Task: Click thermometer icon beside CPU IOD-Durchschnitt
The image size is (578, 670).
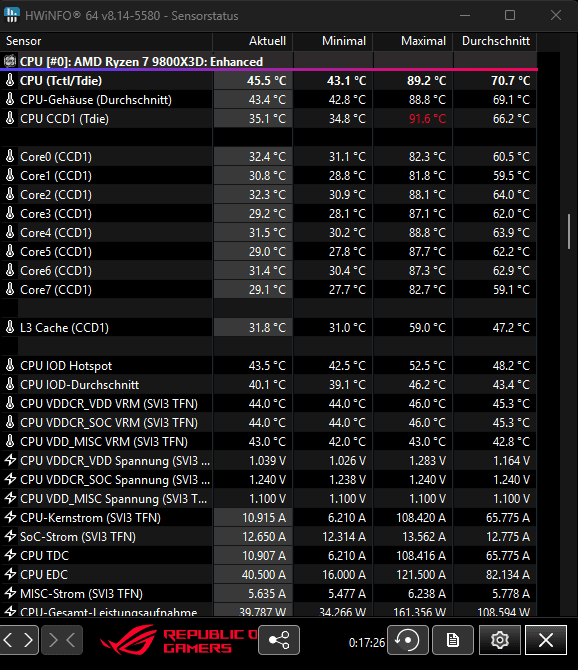Action: (10, 385)
